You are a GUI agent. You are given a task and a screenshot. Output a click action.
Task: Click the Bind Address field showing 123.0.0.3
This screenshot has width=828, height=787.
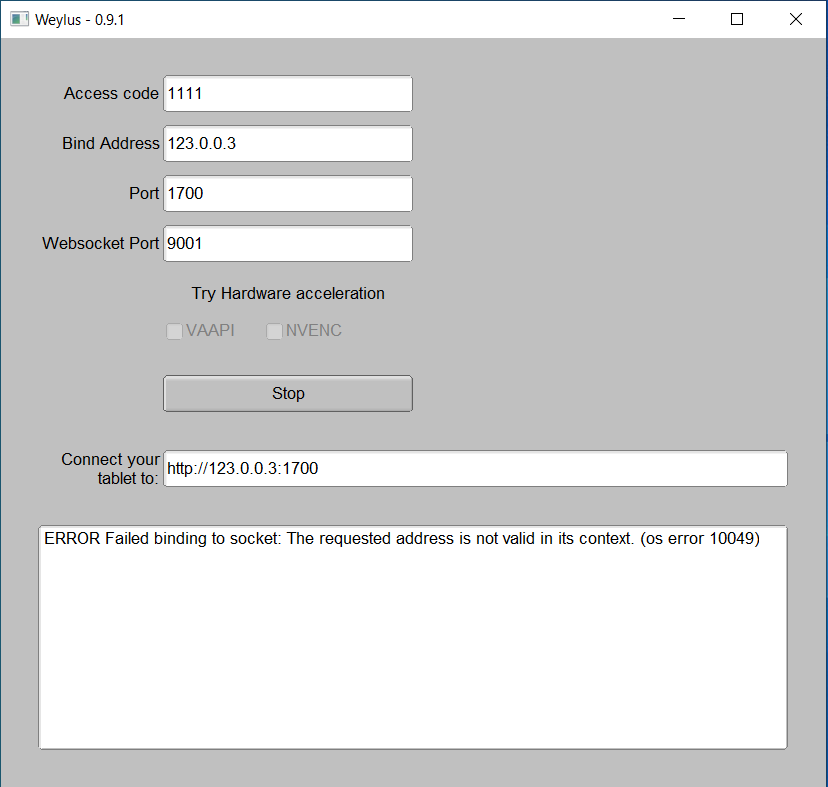[x=287, y=143]
